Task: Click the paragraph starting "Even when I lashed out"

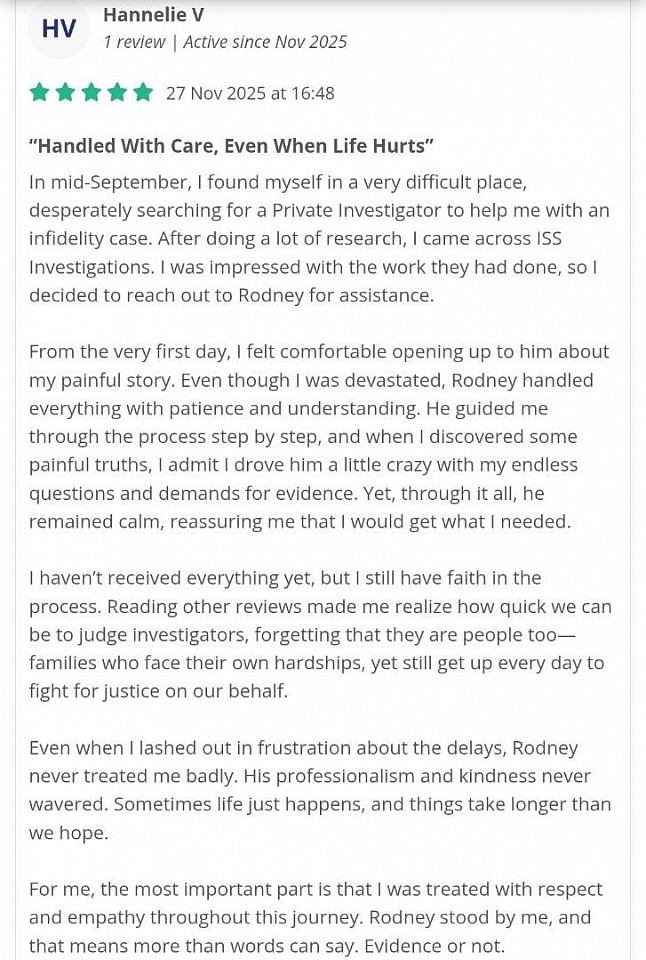Action: [318, 790]
